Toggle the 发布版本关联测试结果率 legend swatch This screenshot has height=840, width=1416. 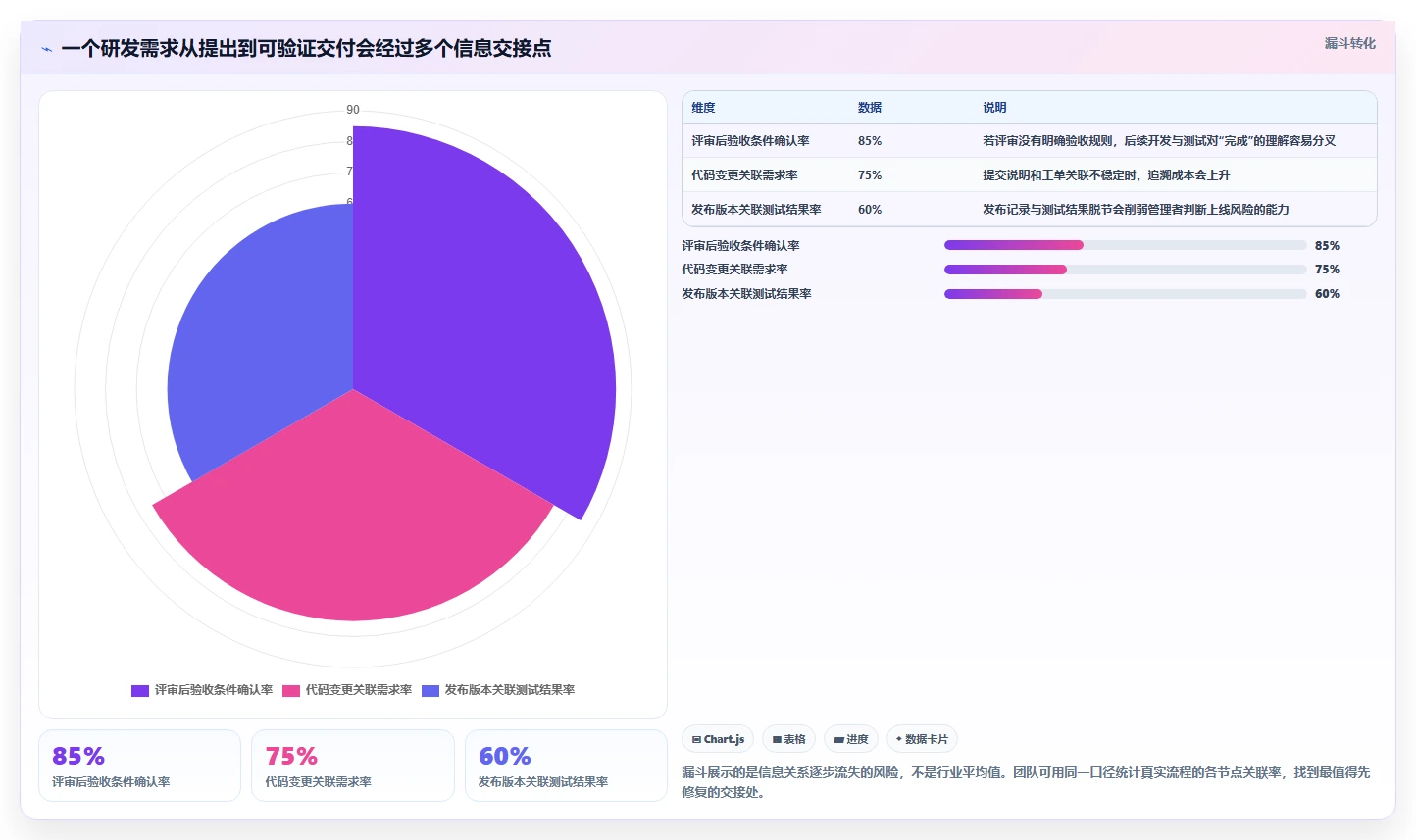(430, 690)
